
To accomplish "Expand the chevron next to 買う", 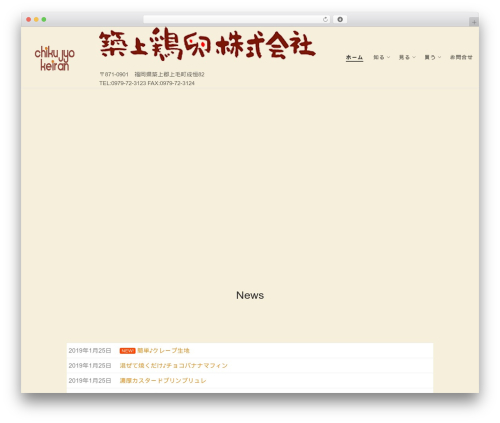I will pyautogui.click(x=440, y=57).
